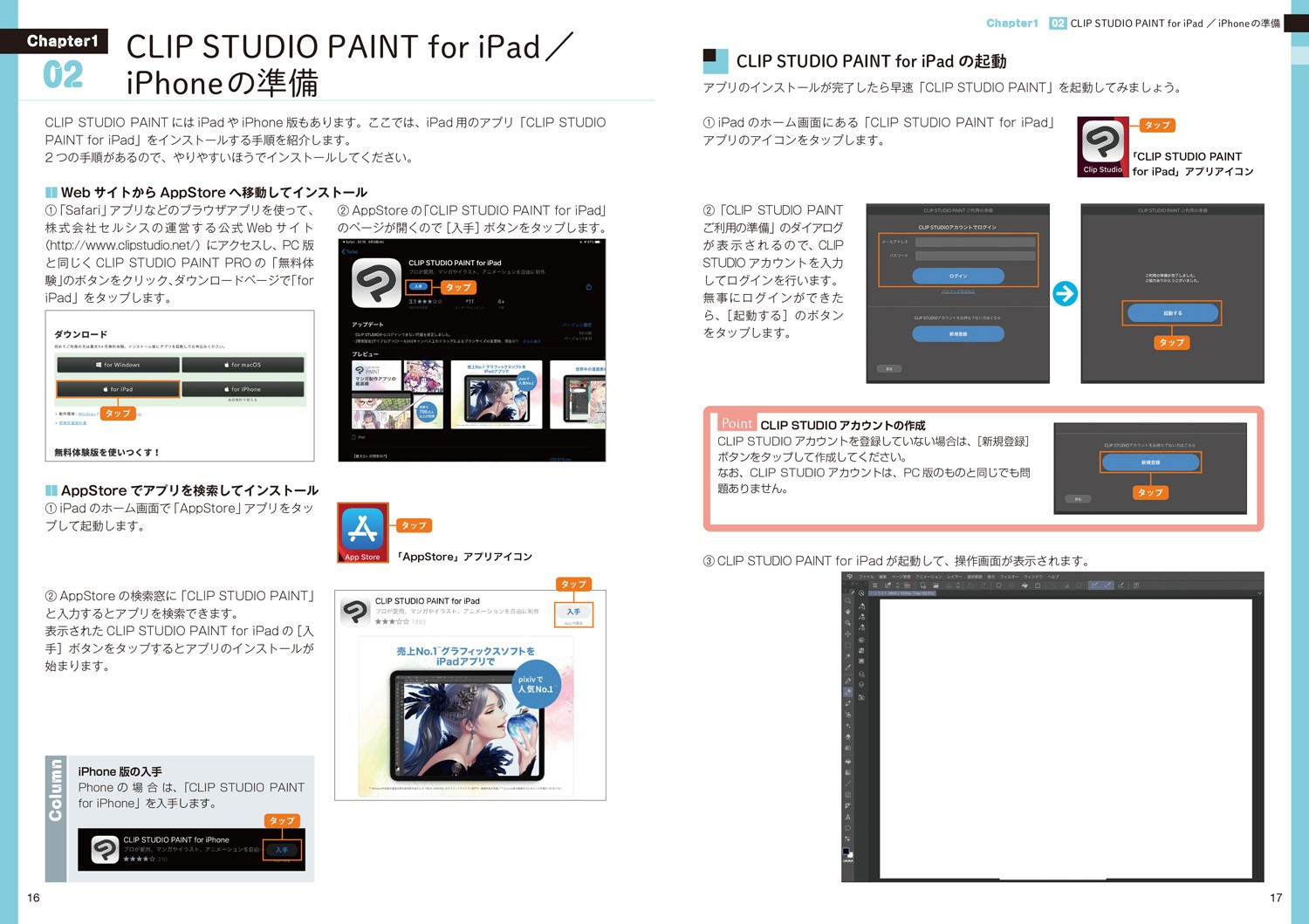This screenshot has height=924, width=1309.
Task: Click the 'for iPad' download button
Action: click(118, 389)
